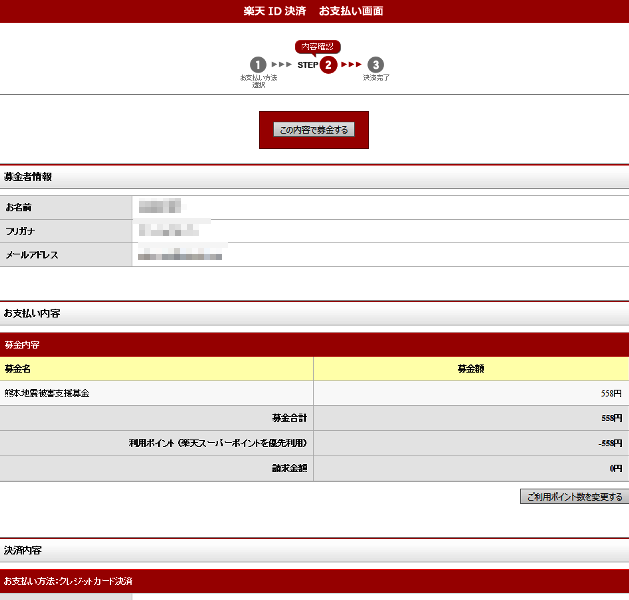
Task: Click the 募金合計 label
Action: click(289, 418)
